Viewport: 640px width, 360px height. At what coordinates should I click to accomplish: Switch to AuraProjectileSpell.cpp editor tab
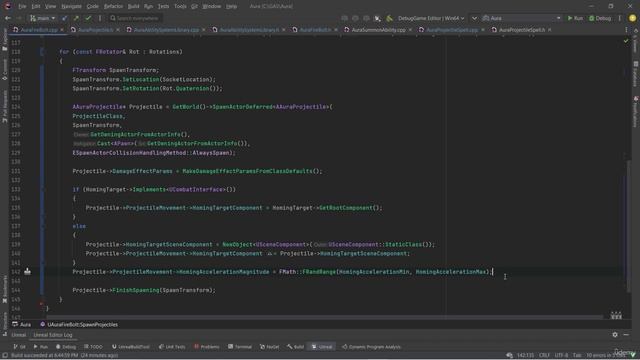click(x=452, y=30)
